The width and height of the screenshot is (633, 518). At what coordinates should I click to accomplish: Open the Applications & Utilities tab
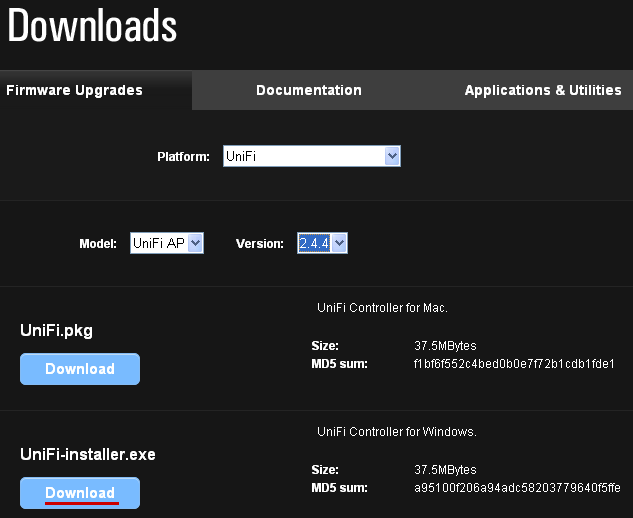point(543,90)
